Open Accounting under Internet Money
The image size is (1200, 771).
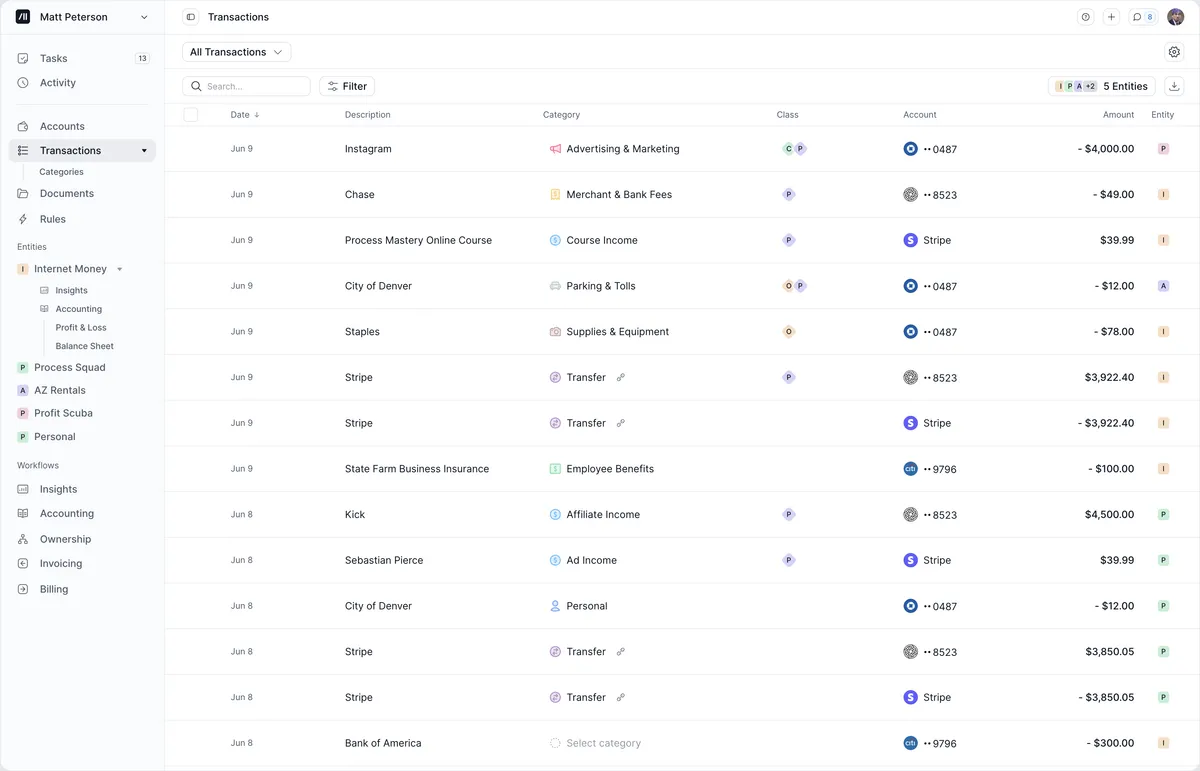(x=79, y=309)
